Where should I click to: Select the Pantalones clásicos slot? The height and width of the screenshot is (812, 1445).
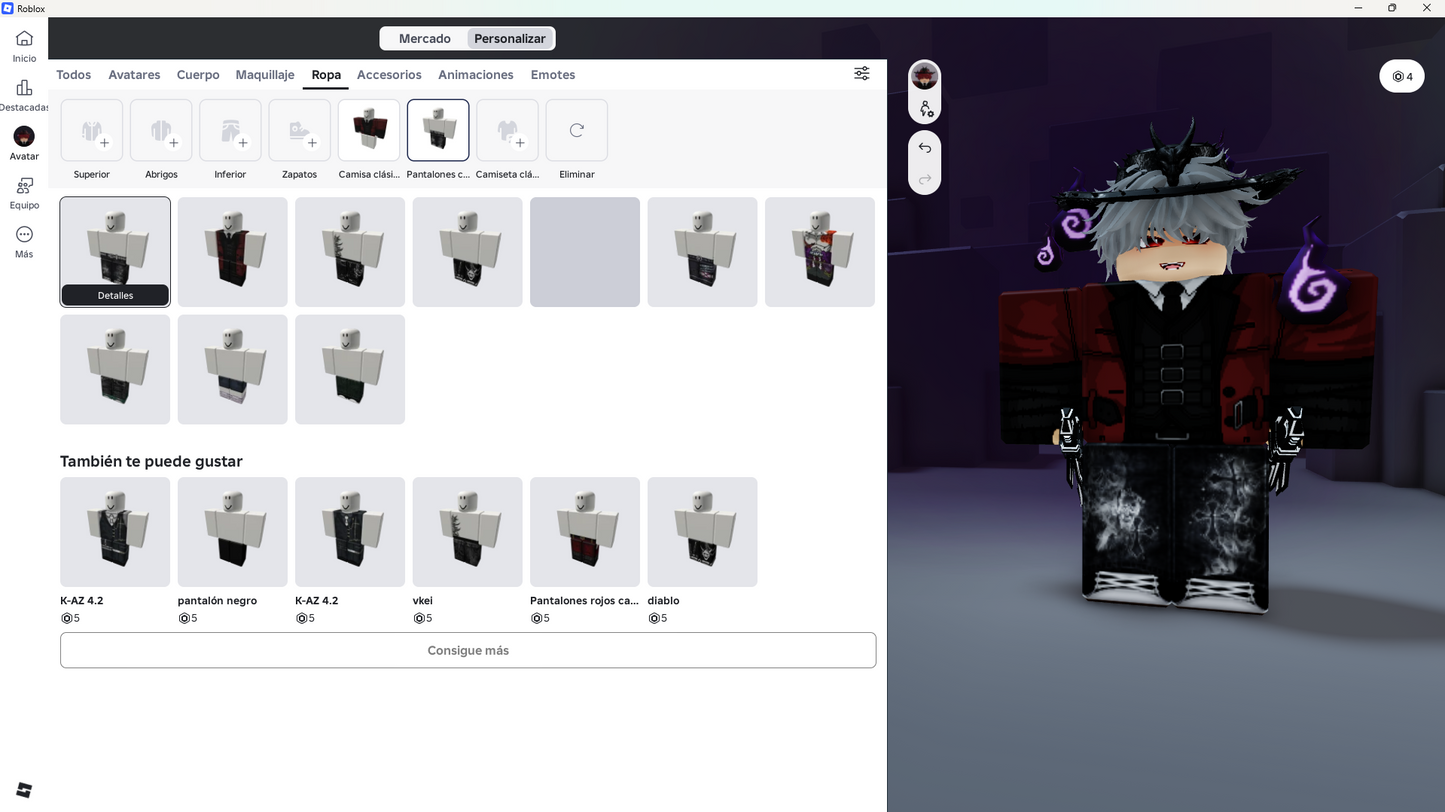pyautogui.click(x=438, y=130)
